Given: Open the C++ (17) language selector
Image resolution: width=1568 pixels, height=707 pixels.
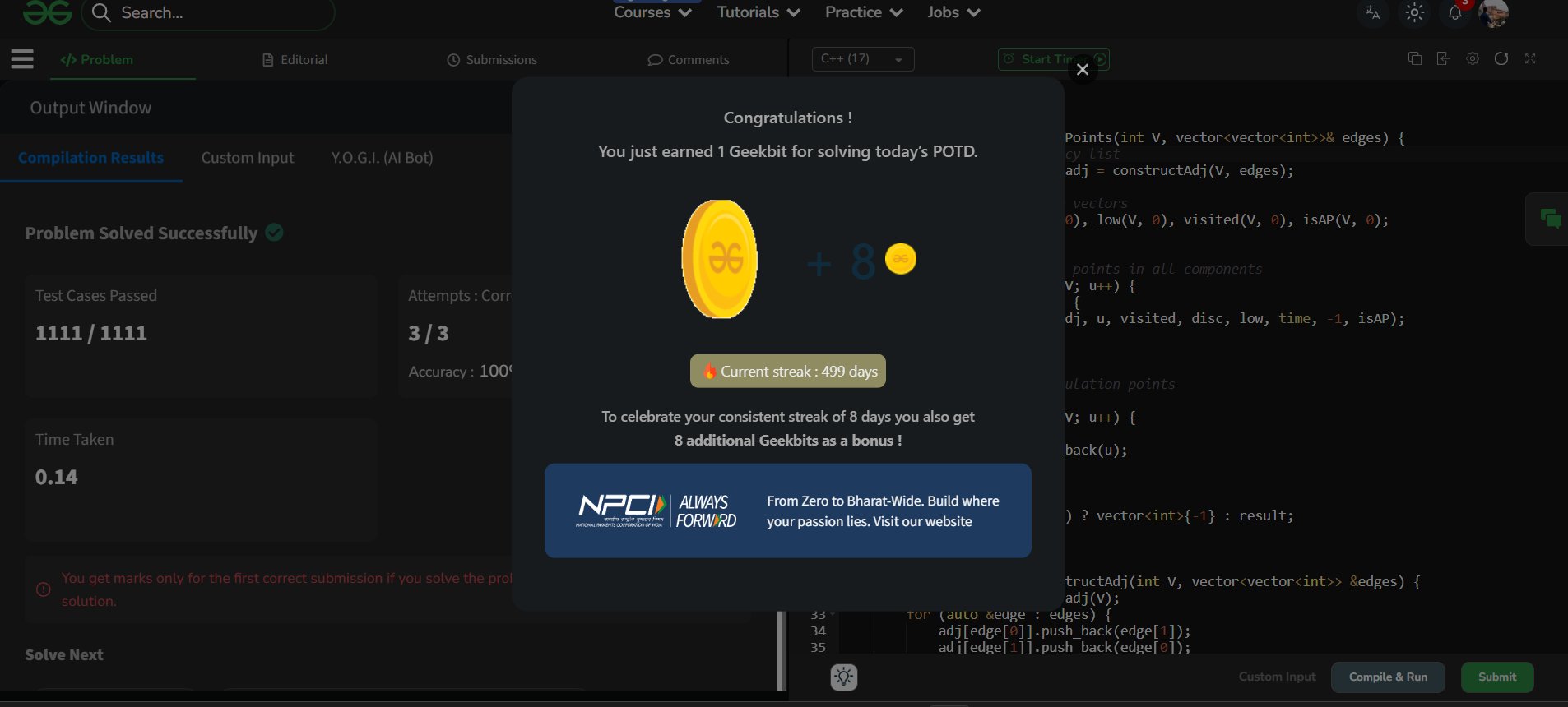Looking at the screenshot, I should pos(863,59).
